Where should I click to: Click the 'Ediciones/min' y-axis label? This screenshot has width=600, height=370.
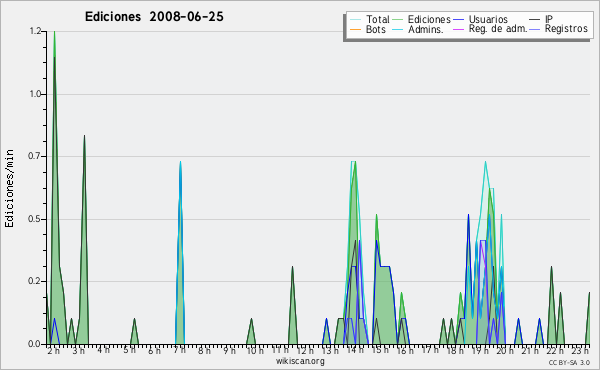click(9, 188)
